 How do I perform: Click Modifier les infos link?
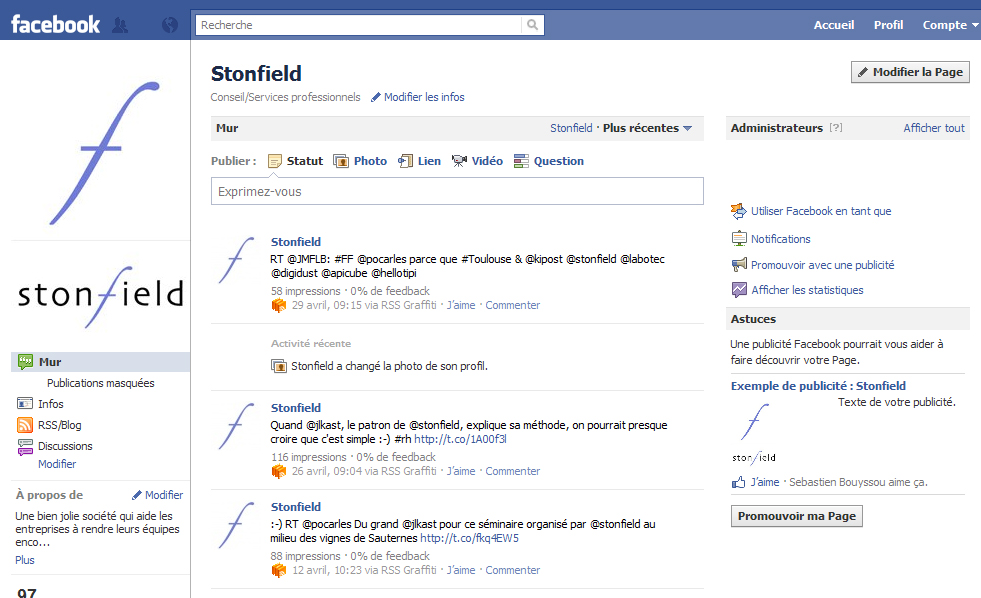tap(424, 97)
